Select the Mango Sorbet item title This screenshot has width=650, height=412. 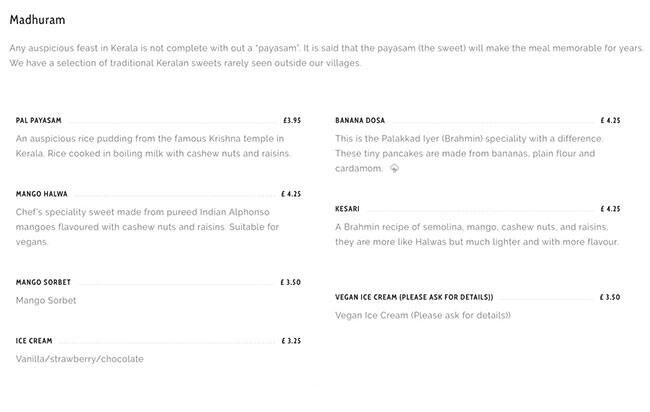pyautogui.click(x=43, y=282)
